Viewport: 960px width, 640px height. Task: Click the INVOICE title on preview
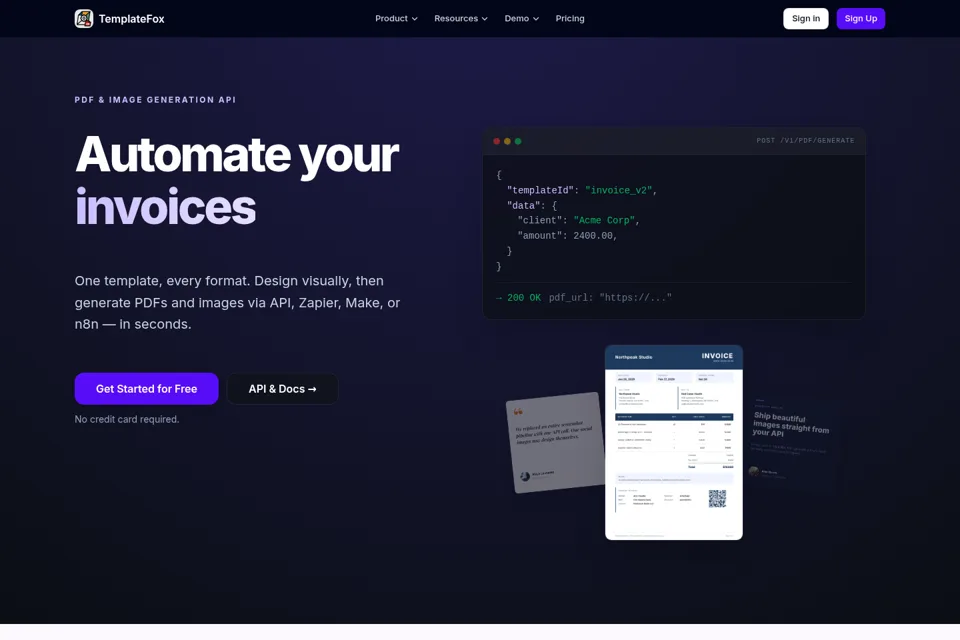click(717, 356)
